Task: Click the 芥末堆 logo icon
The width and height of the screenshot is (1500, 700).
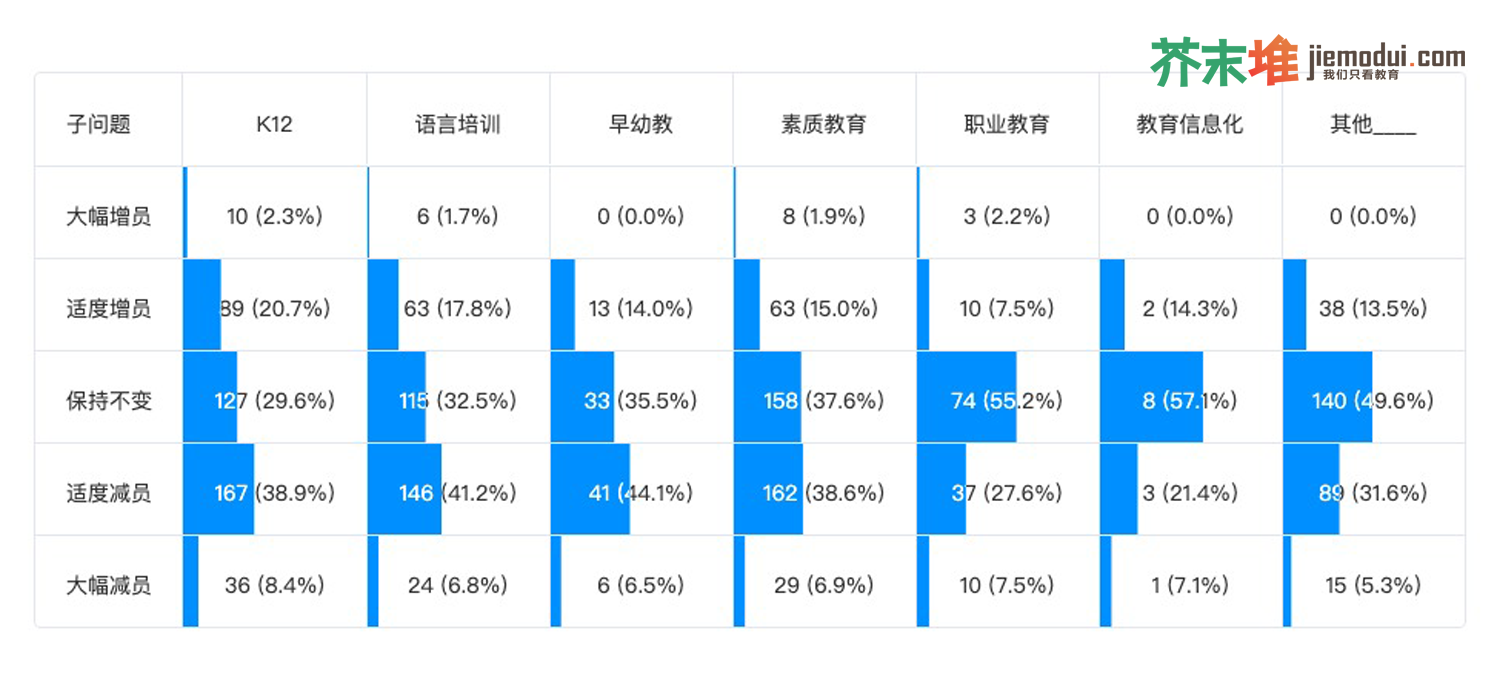Action: point(1223,62)
